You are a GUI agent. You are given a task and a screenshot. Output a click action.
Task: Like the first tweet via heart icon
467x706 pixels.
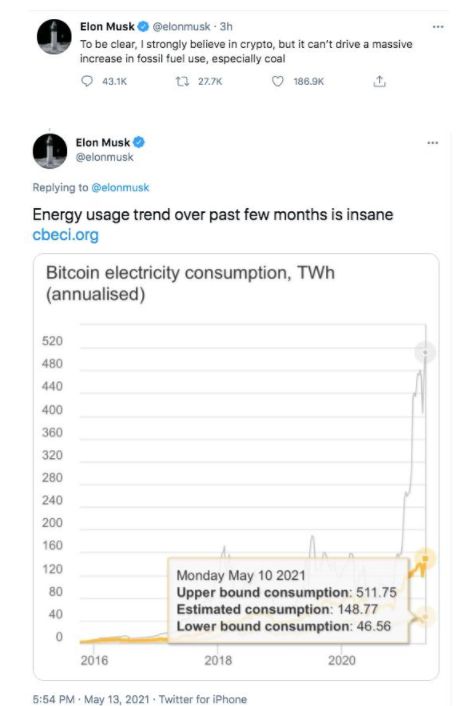point(278,81)
